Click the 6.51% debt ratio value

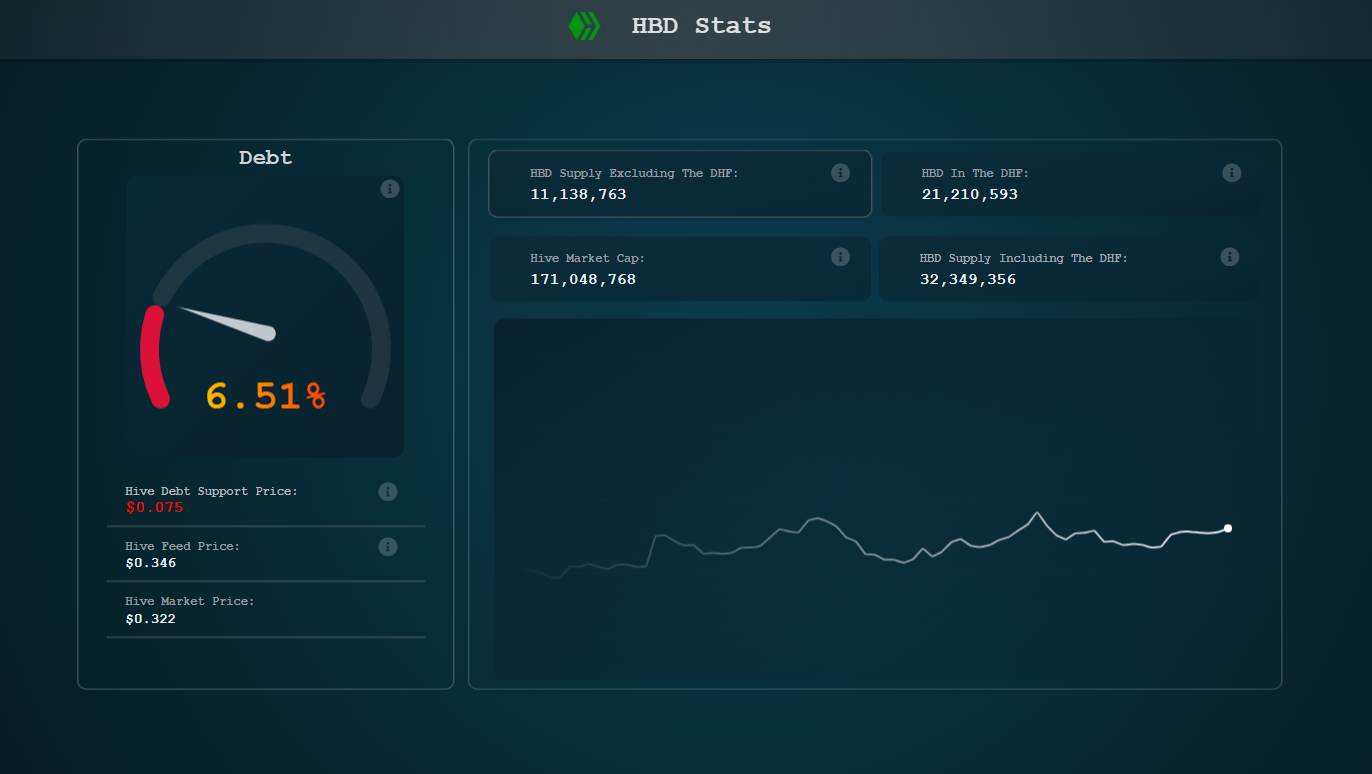(x=266, y=396)
